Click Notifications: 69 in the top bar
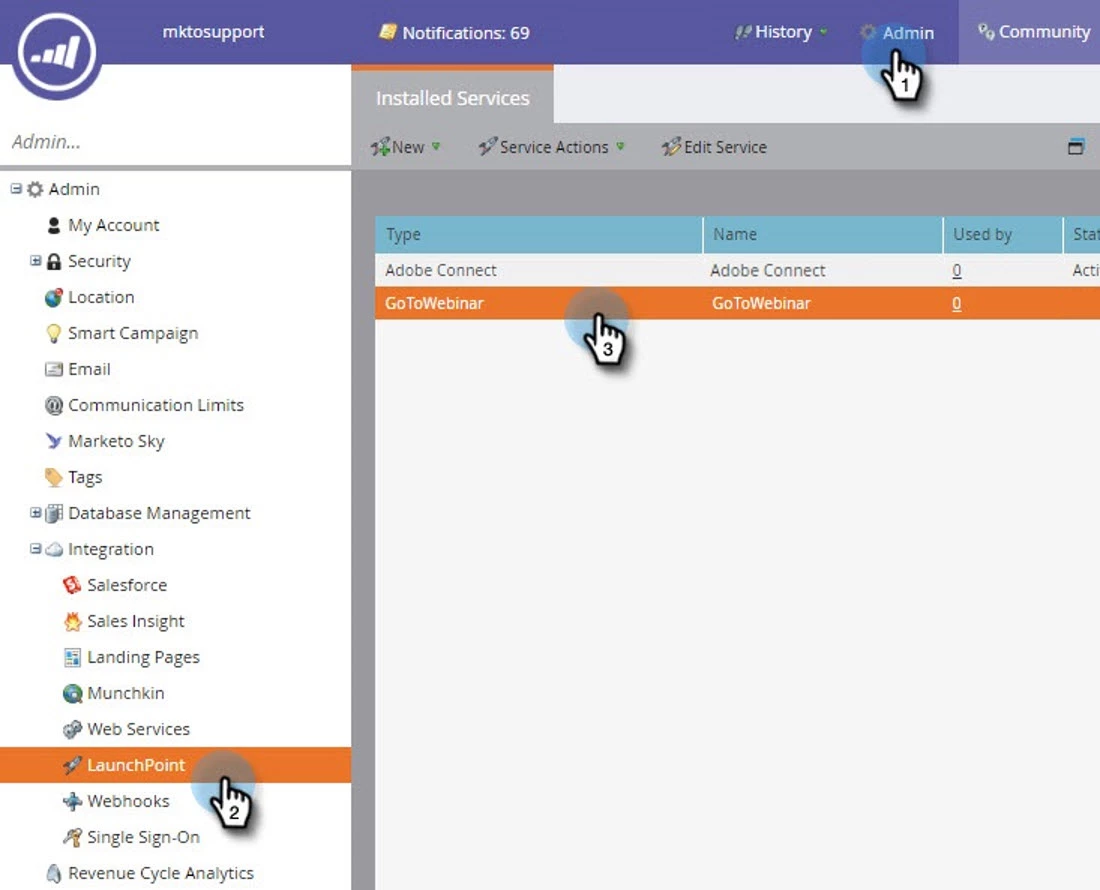Viewport: 1100px width, 890px height. click(466, 33)
